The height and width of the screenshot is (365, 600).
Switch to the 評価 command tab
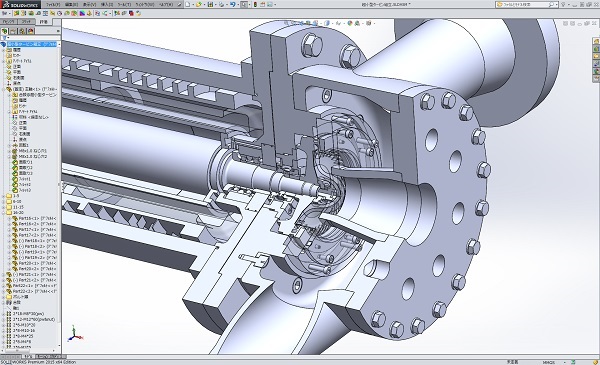tap(43, 22)
